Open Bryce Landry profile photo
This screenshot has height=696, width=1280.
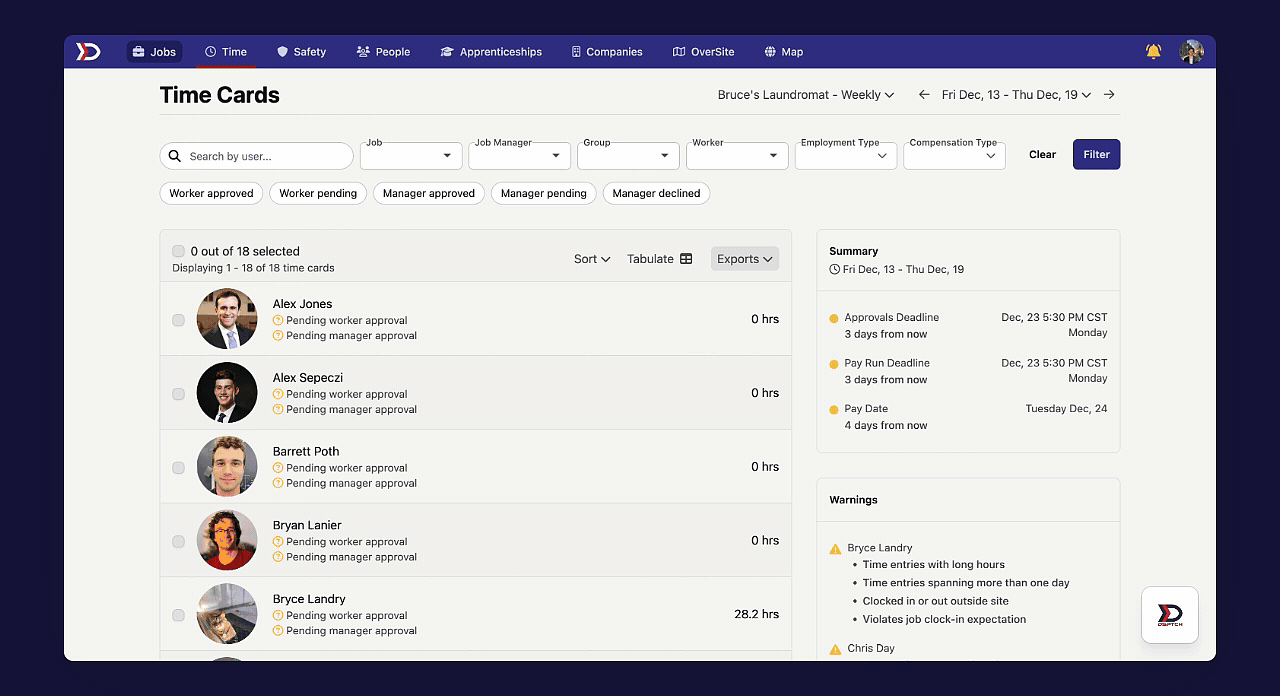pos(227,614)
